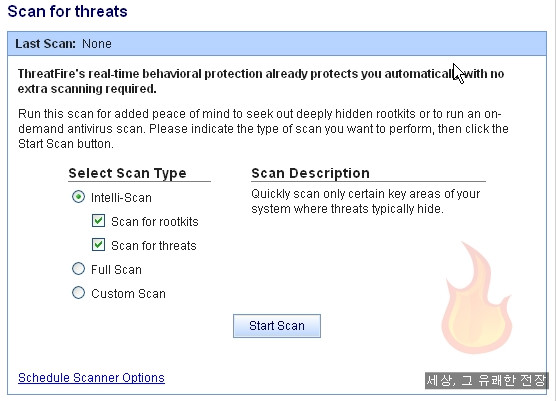Pick the Custom Scan radio option
Screen dimensions: 556x401
tap(78, 293)
